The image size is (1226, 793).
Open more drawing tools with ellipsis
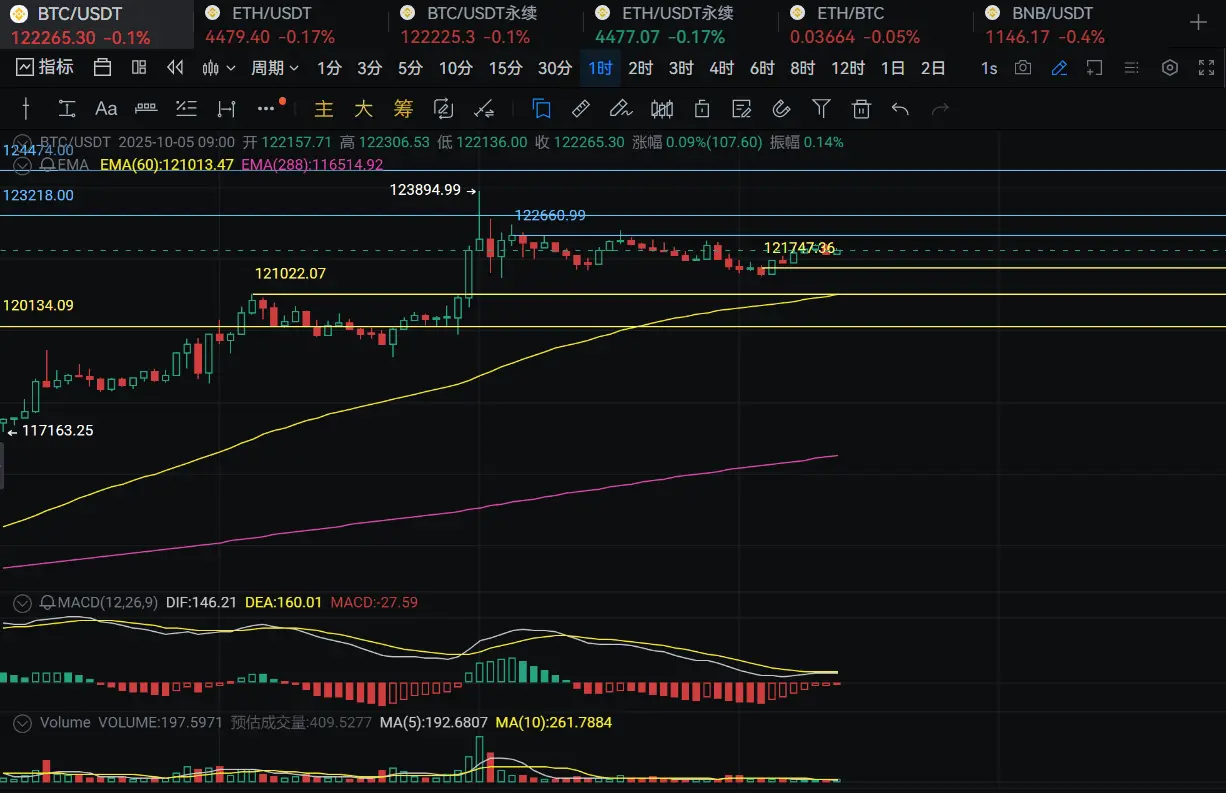click(266, 108)
